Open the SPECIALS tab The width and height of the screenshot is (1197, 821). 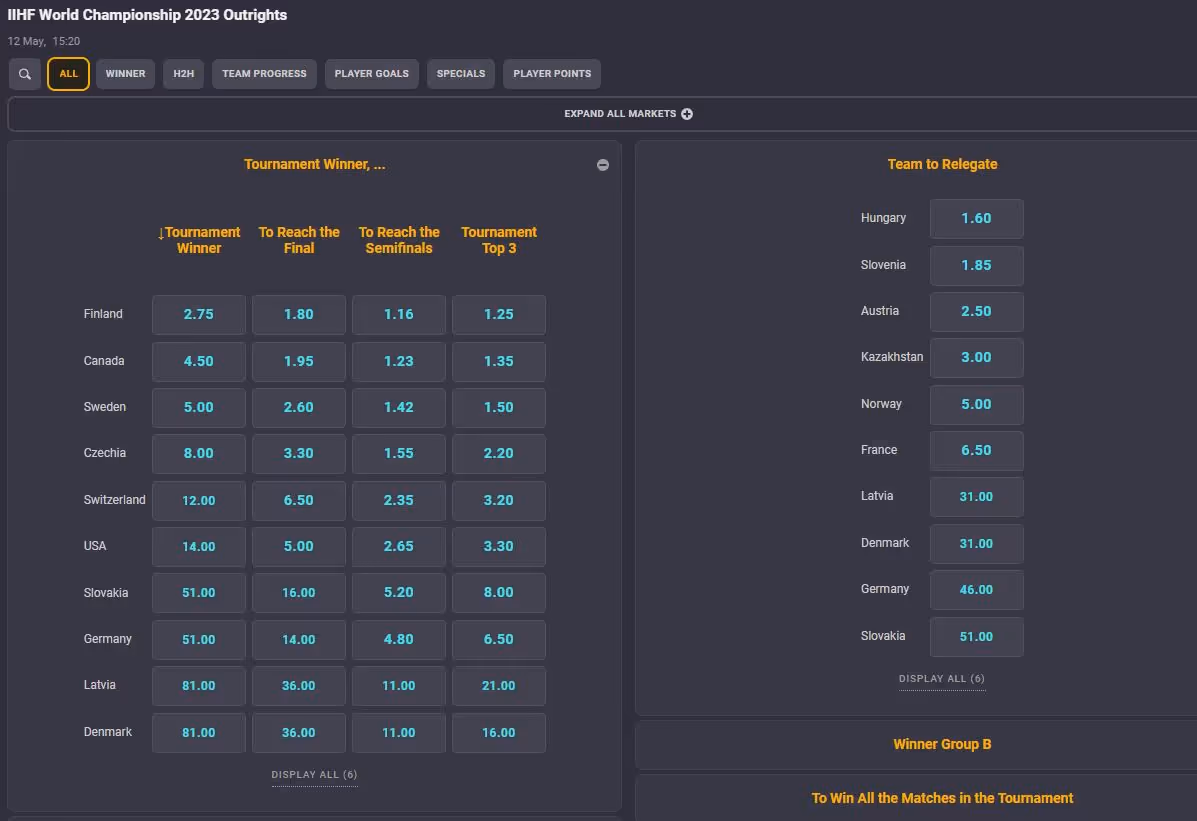[x=460, y=74]
